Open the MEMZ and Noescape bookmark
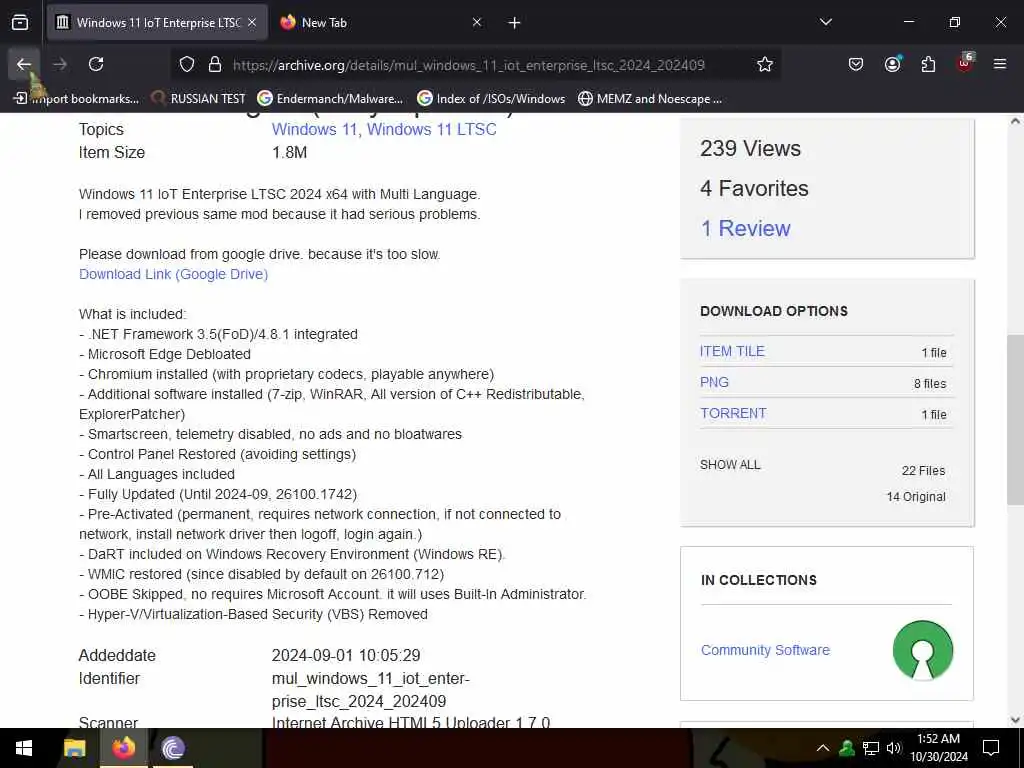This screenshot has height=768, width=1024. pos(650,99)
